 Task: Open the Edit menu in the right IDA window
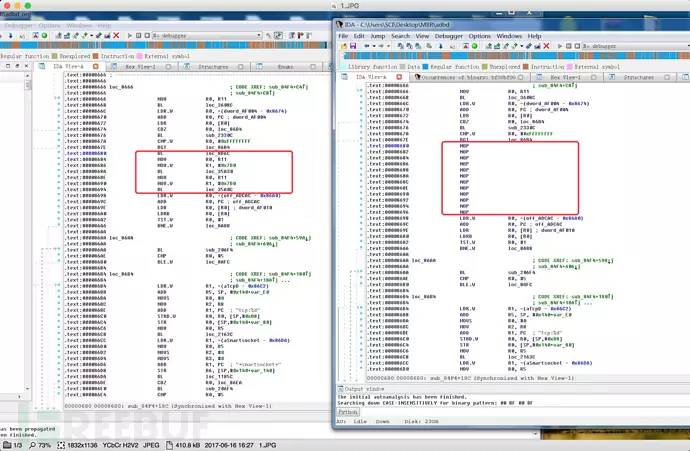359,36
